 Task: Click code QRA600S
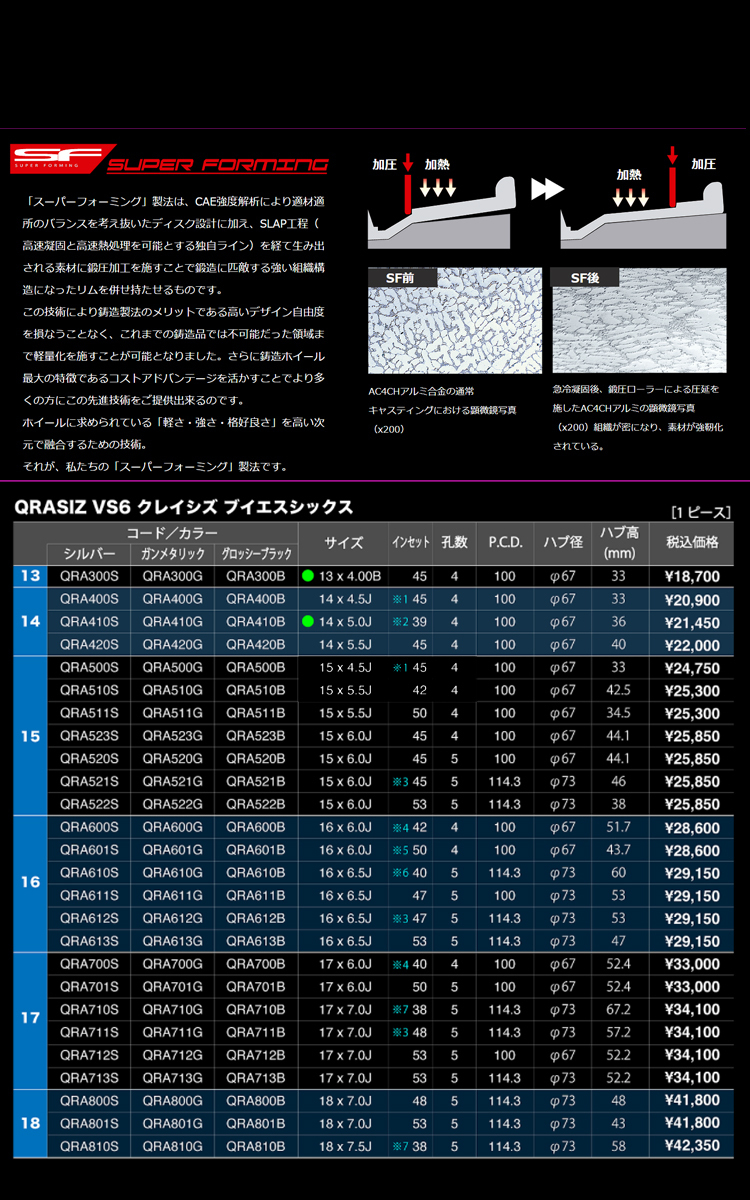click(89, 827)
